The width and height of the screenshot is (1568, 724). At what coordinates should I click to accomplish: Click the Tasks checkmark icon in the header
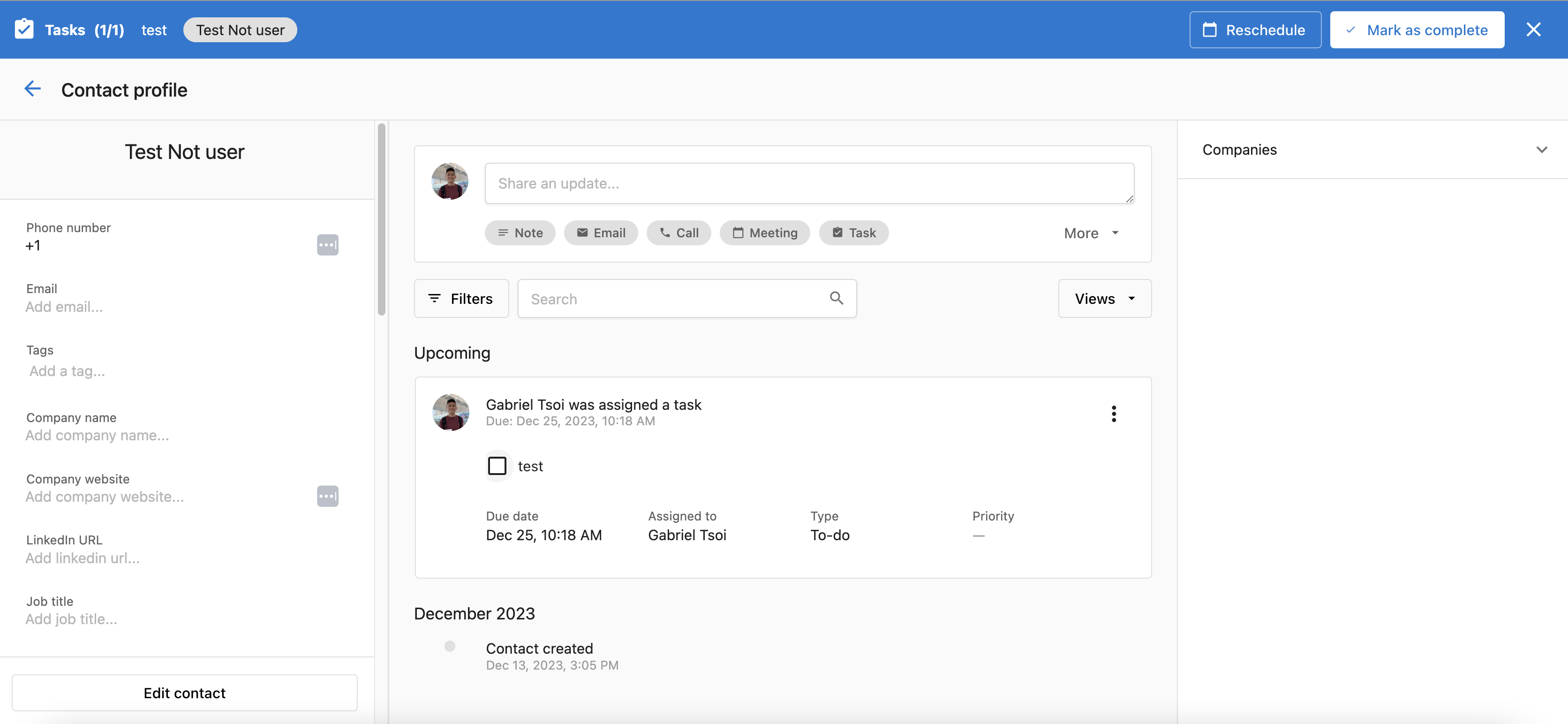(x=24, y=29)
